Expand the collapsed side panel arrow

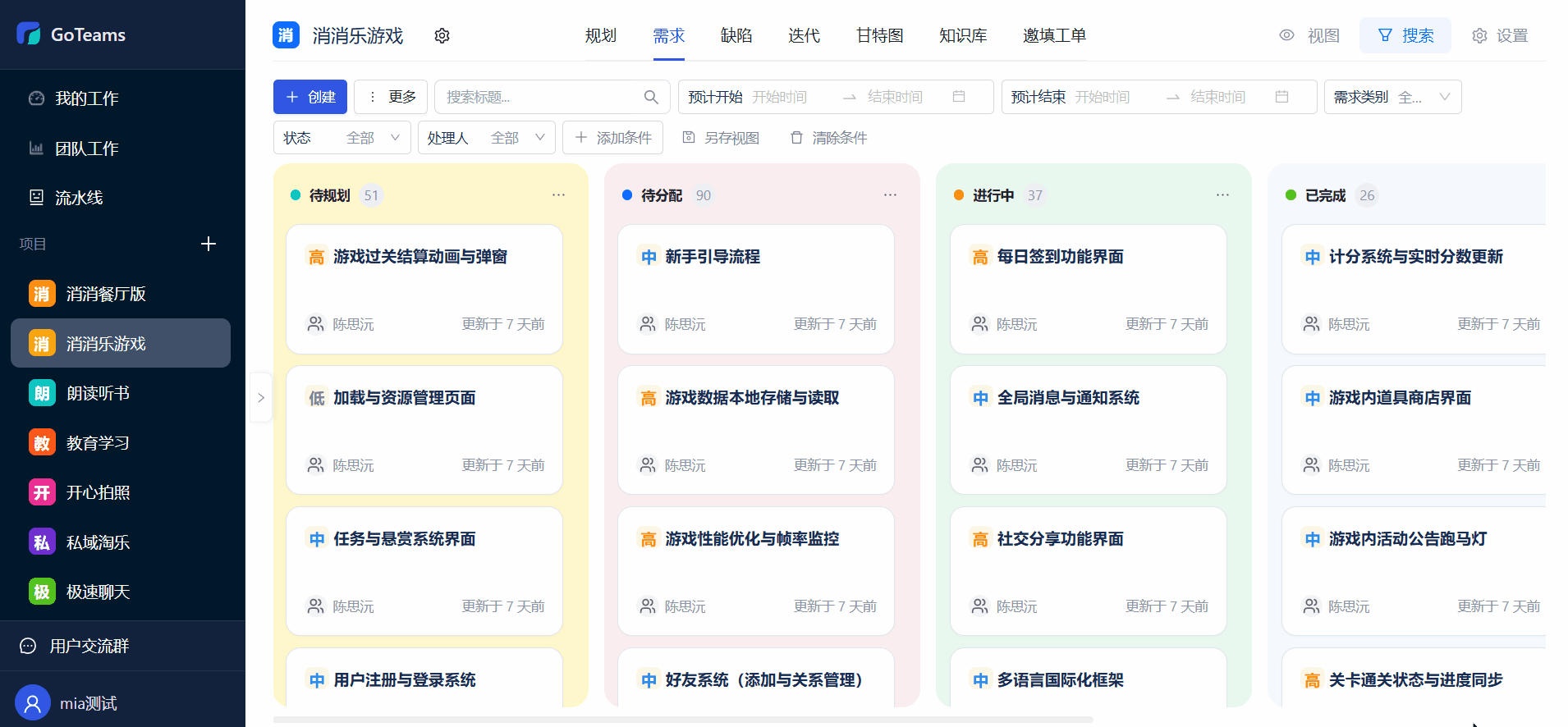[x=261, y=397]
